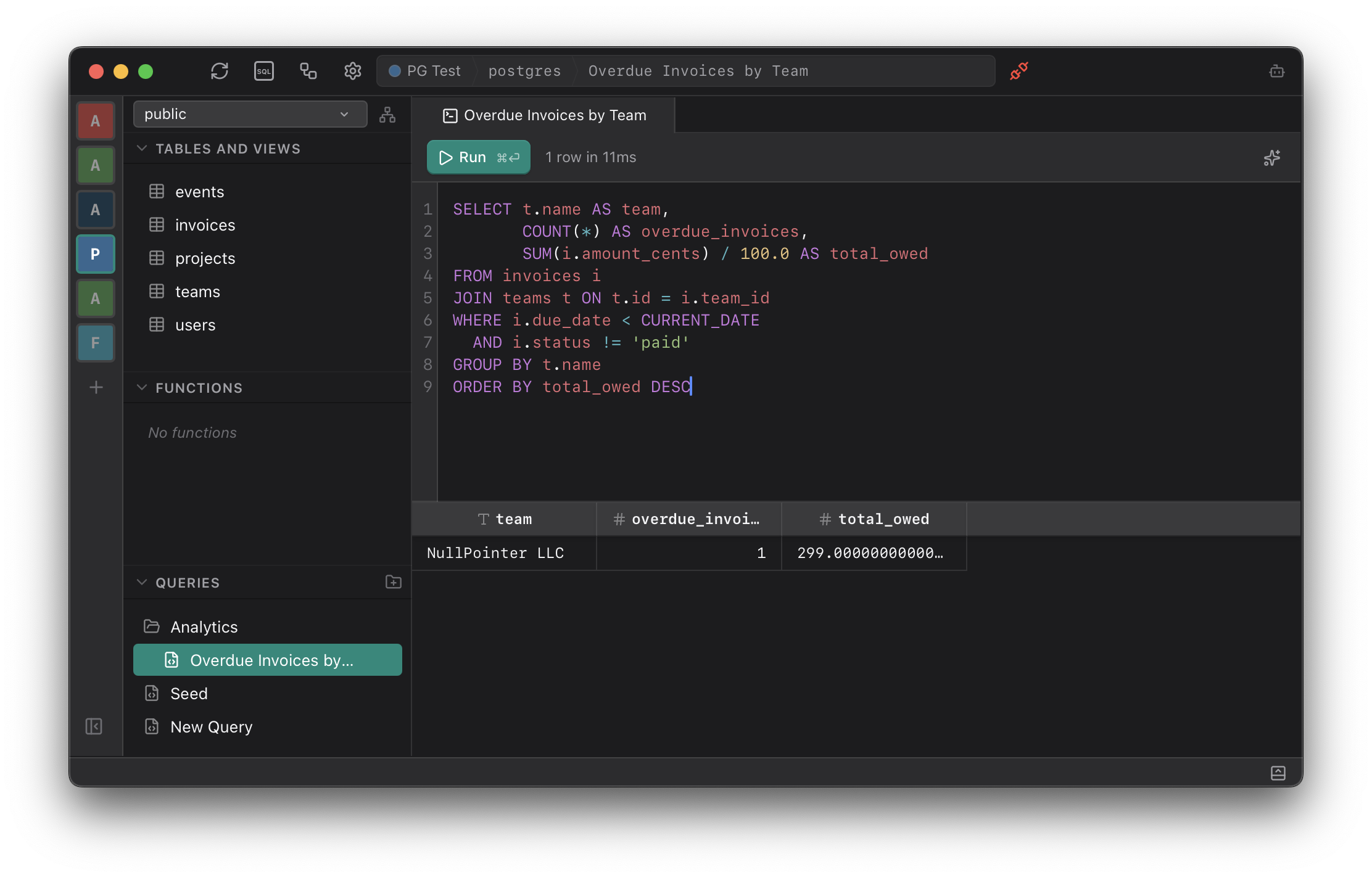Image resolution: width=1372 pixels, height=878 pixels.
Task: Add a new connection with the plus icon
Action: pyautogui.click(x=96, y=387)
